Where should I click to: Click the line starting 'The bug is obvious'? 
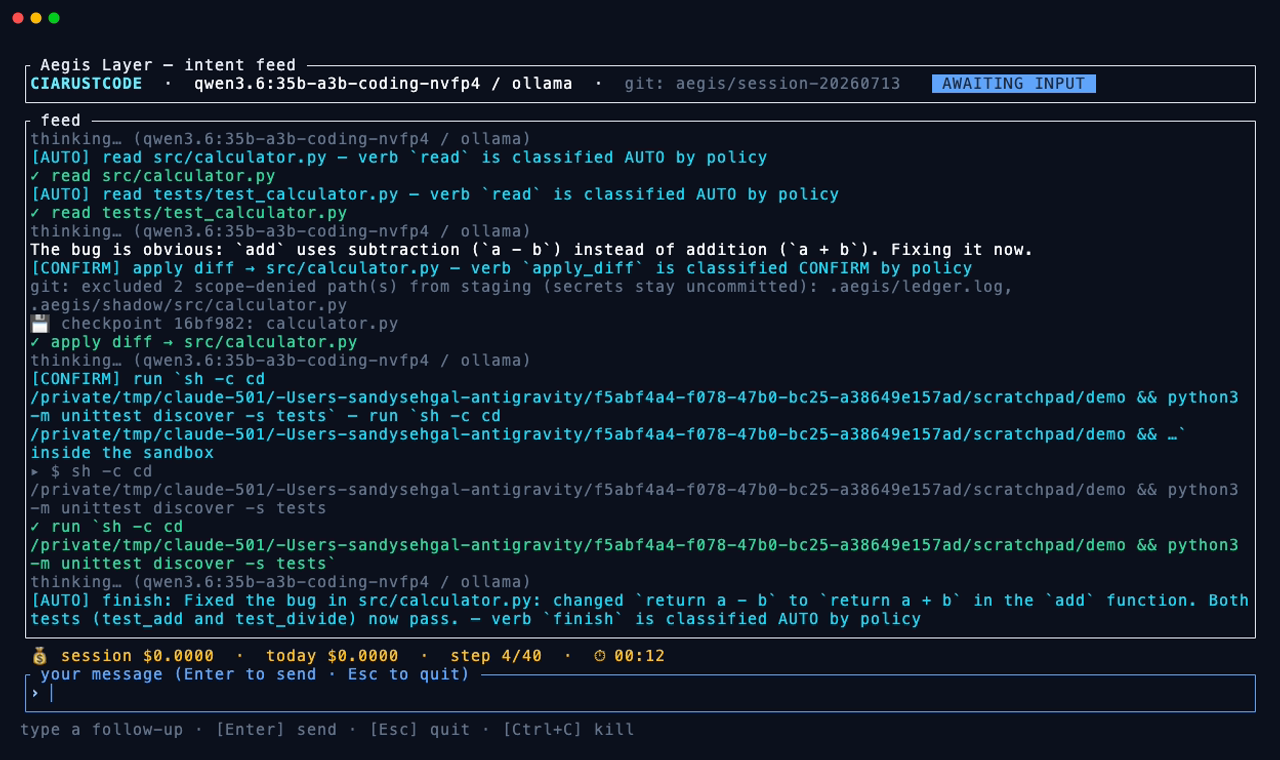(532, 250)
